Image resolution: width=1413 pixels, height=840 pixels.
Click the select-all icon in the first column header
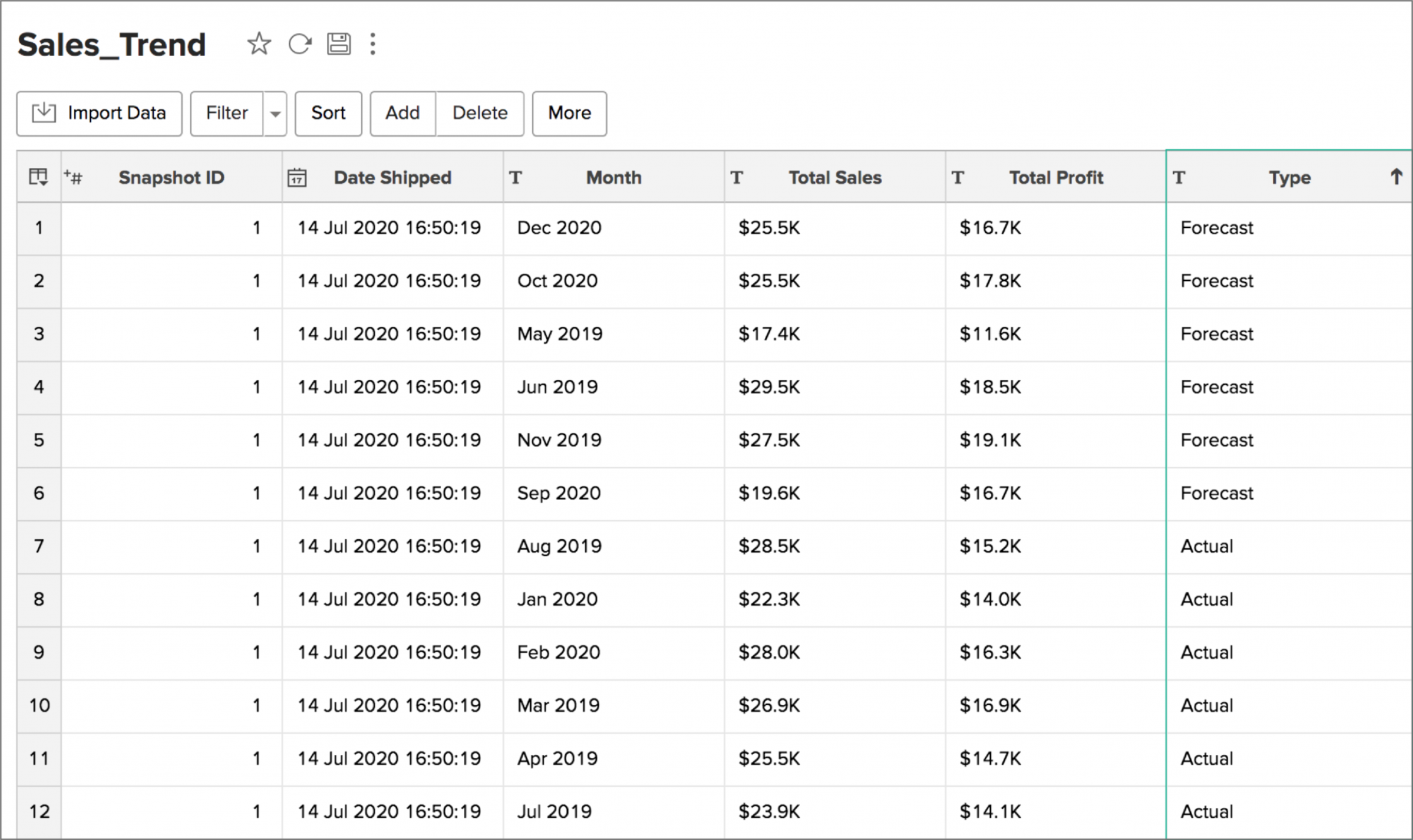click(x=37, y=177)
